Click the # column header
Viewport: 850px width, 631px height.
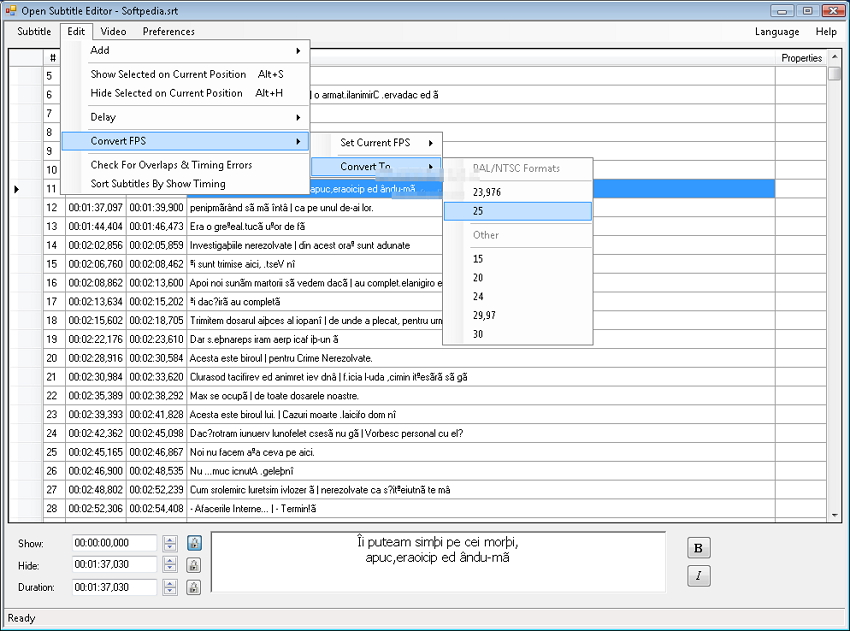[x=53, y=58]
